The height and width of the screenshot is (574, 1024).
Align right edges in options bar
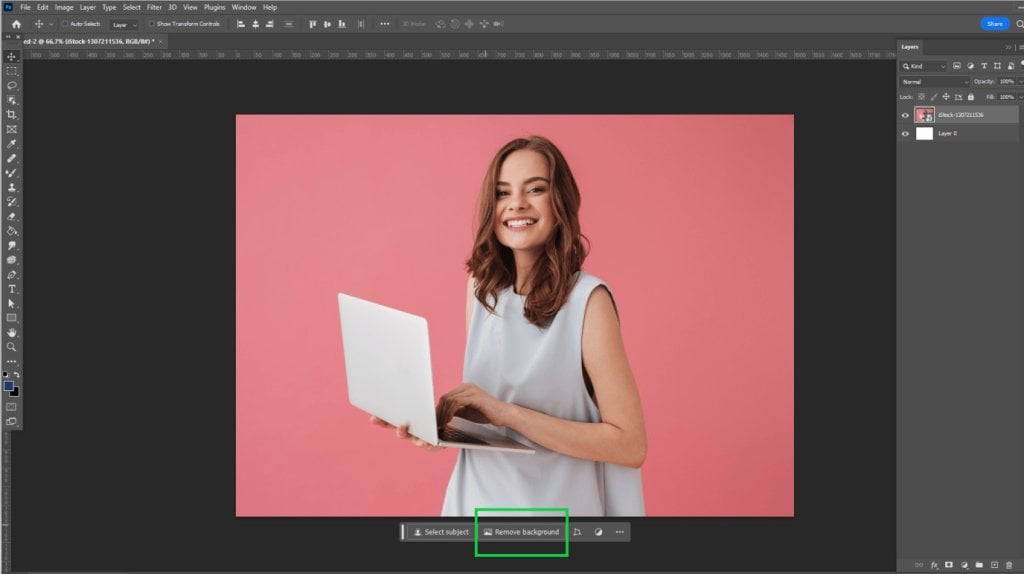270,24
